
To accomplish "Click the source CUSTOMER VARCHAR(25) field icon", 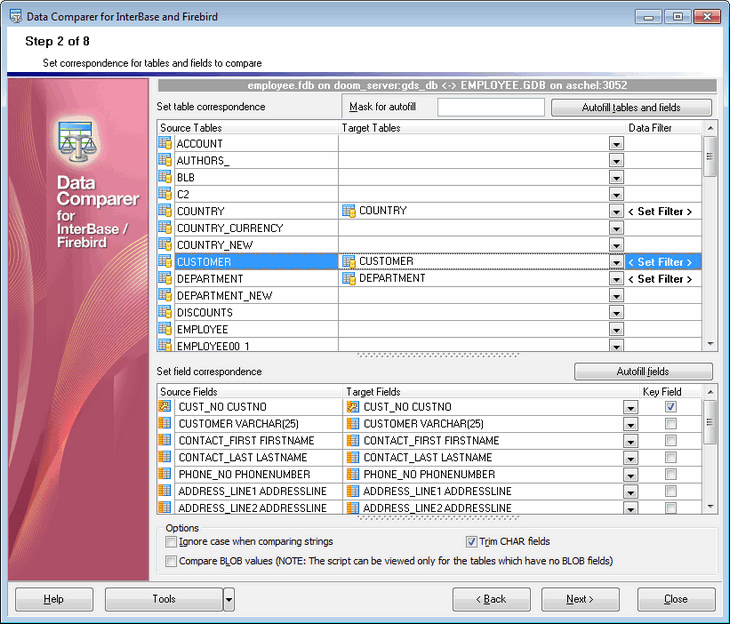I will [165, 423].
